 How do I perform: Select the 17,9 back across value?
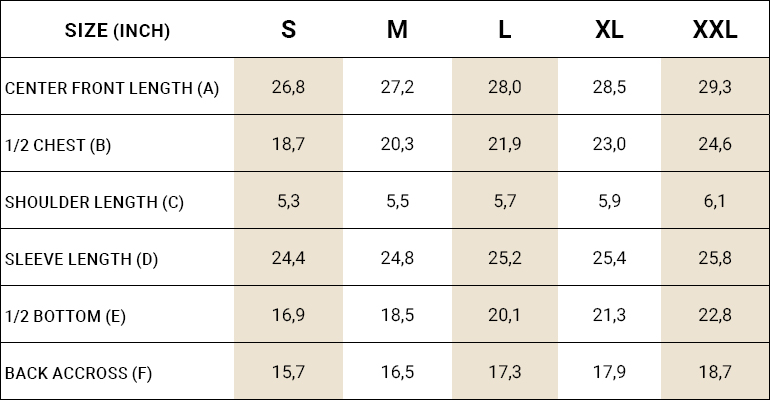609,373
